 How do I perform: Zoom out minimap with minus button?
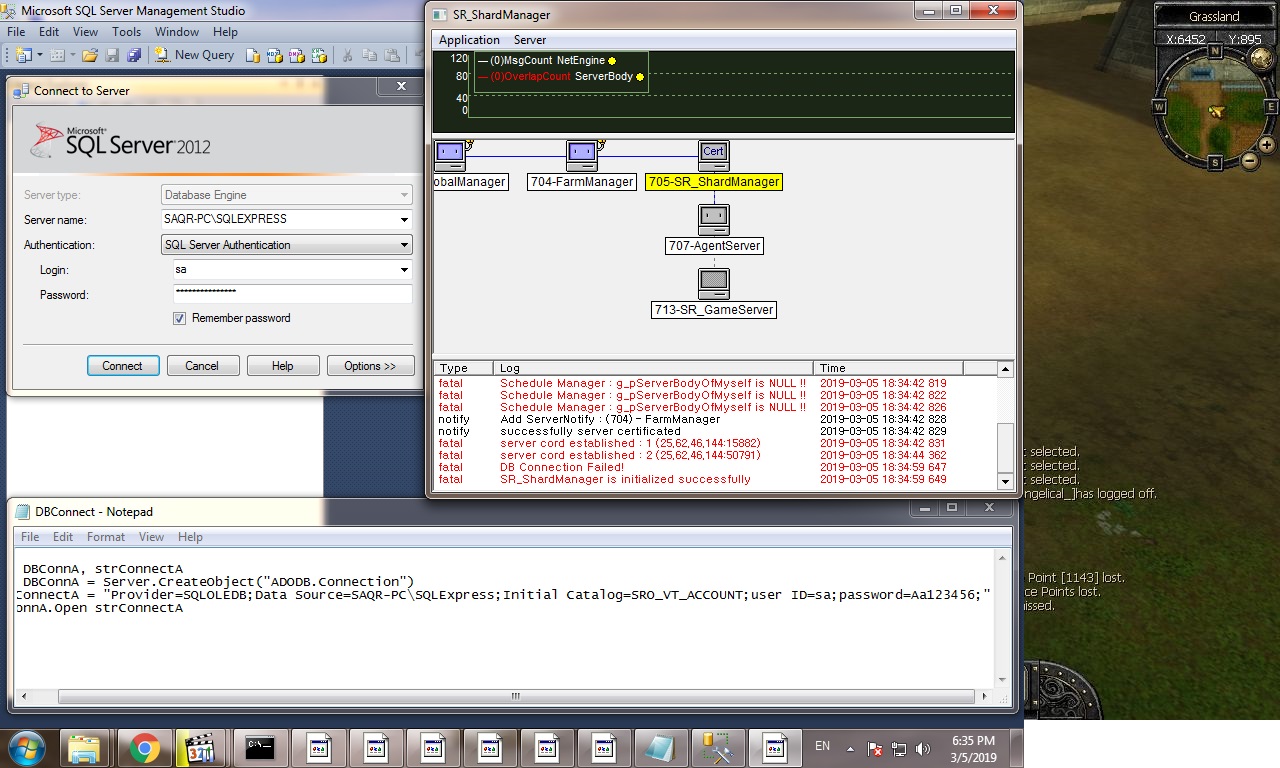1250,159
